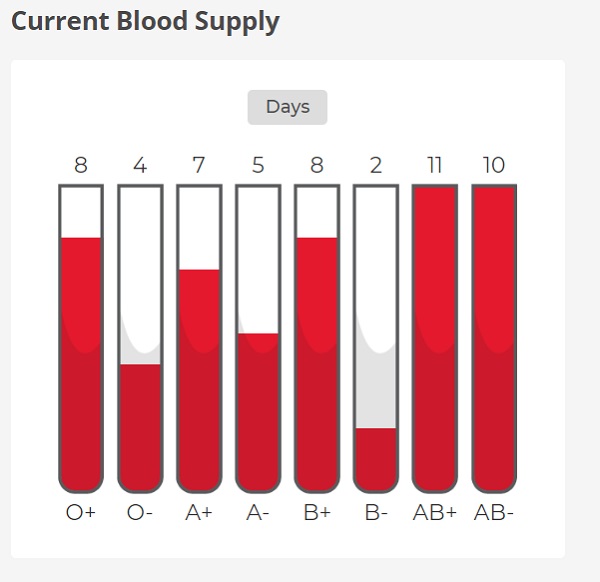Click the A- blood type label

(x=258, y=513)
